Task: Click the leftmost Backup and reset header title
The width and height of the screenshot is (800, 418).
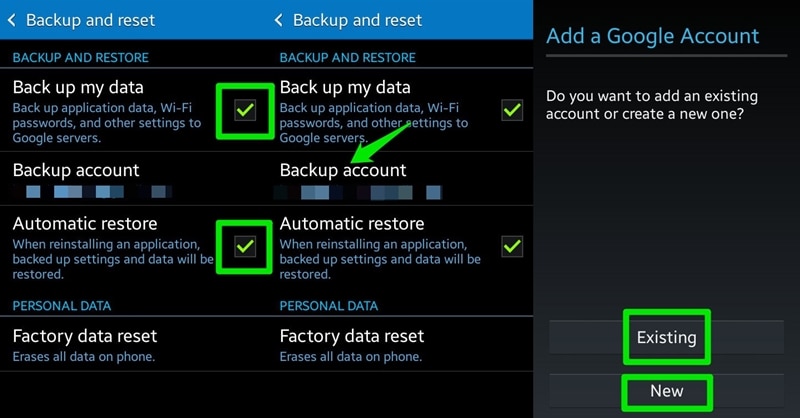Action: 90,20
